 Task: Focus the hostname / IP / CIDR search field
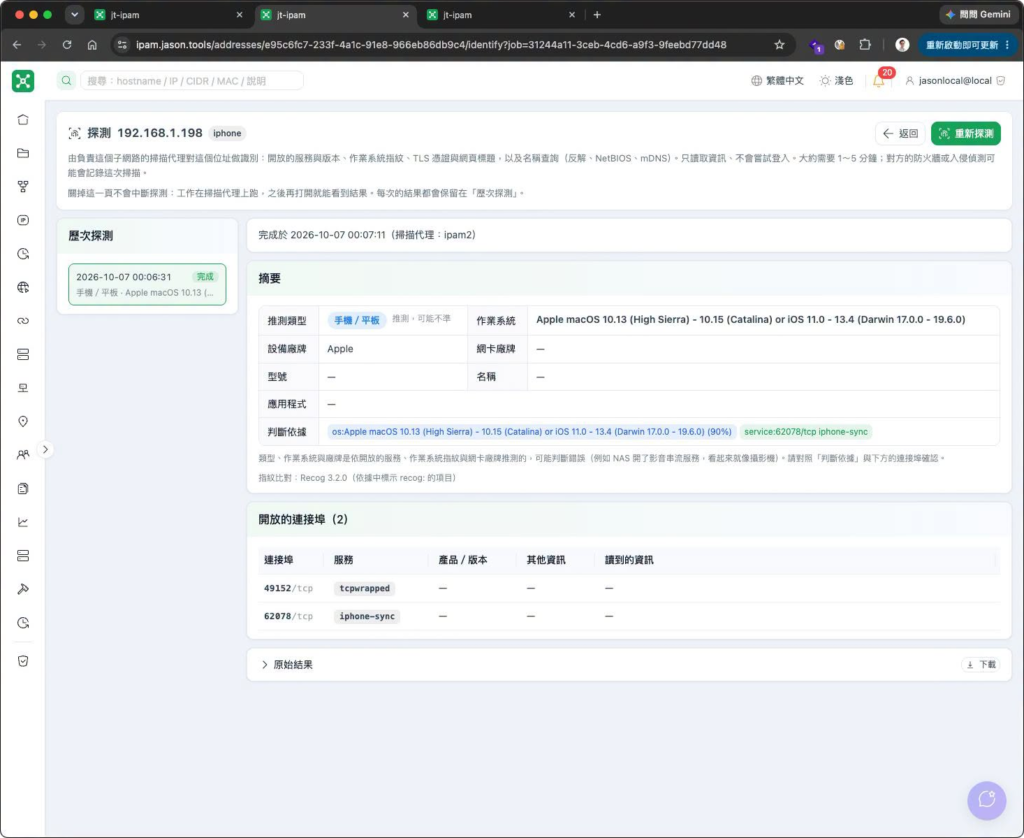click(x=191, y=81)
